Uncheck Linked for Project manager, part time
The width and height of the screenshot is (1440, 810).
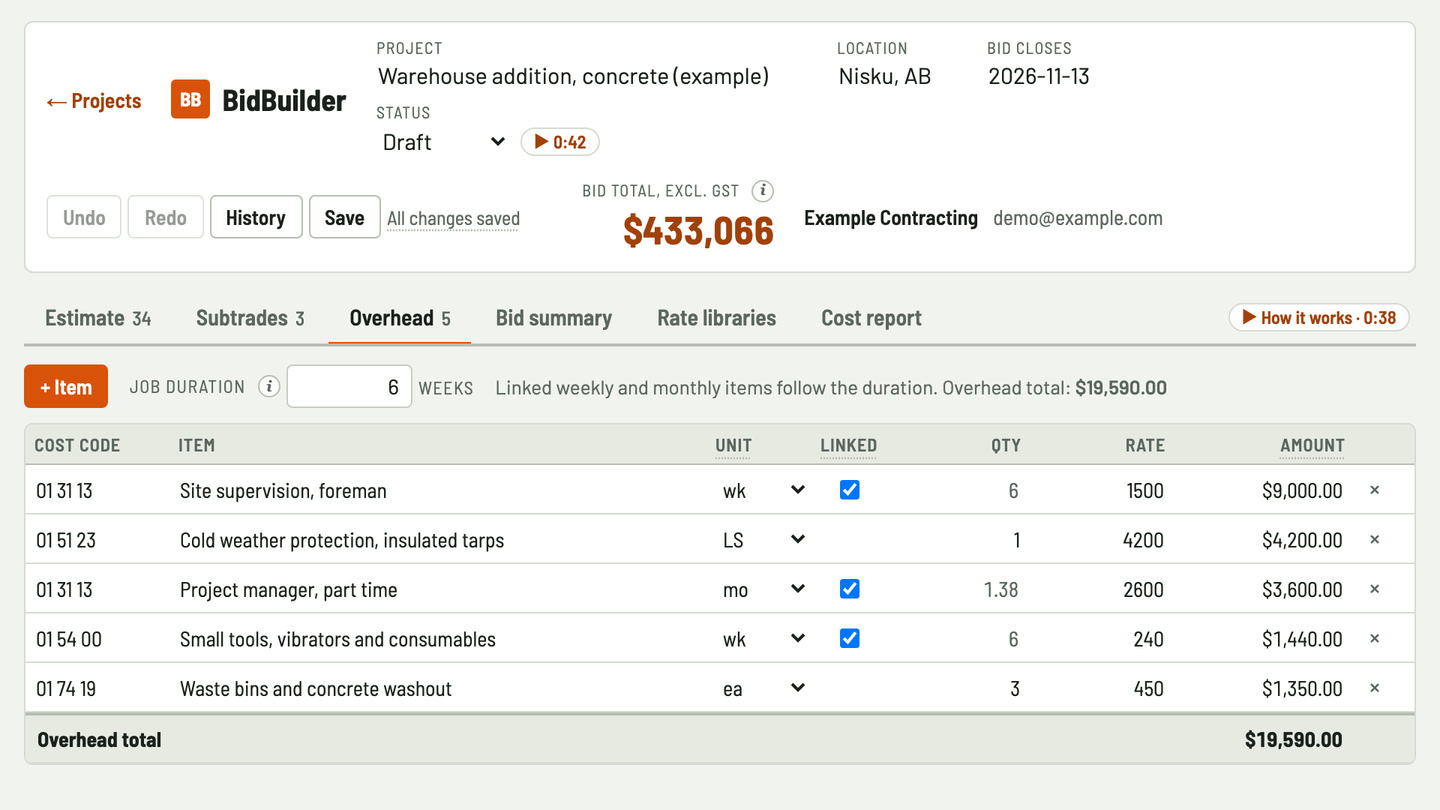click(849, 589)
